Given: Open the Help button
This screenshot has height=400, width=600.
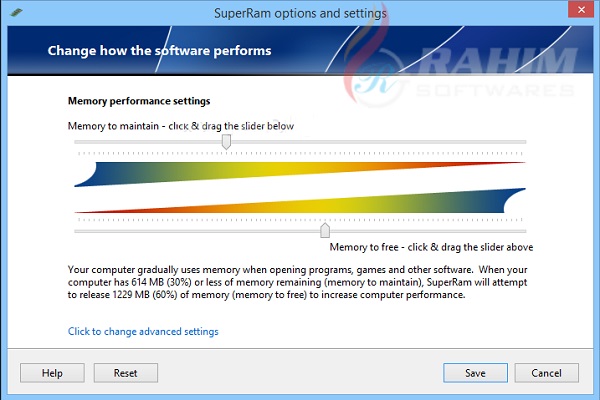Looking at the screenshot, I should point(52,373).
